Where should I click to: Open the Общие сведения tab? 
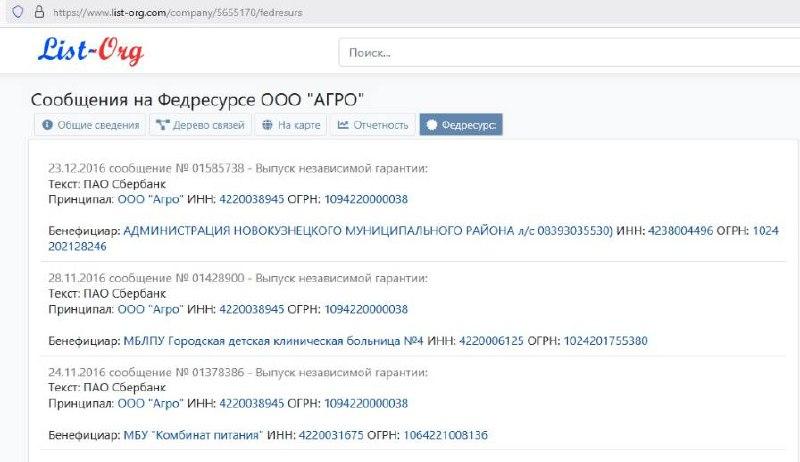point(90,125)
